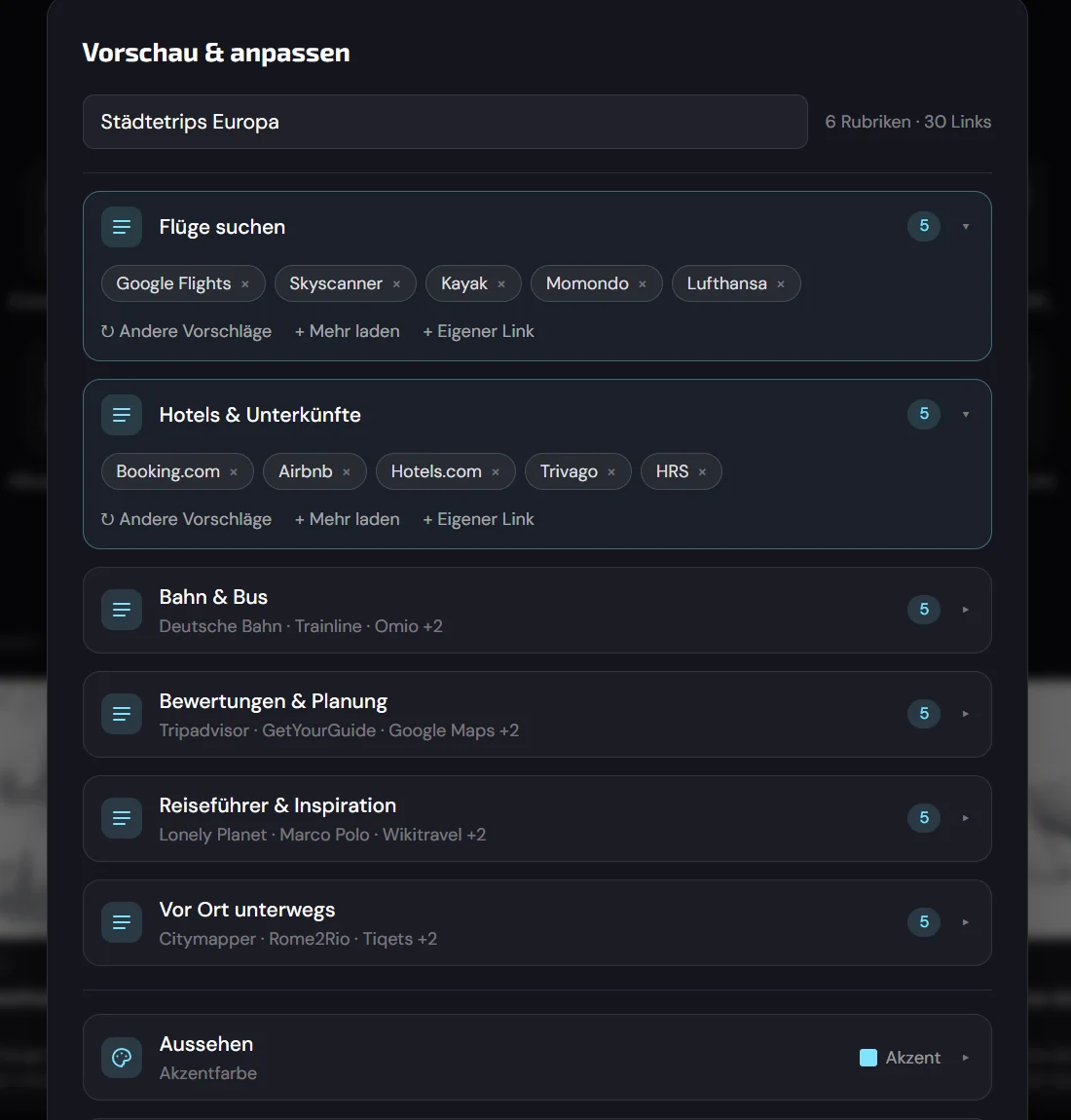Screen dimensions: 1071x1120
Task: Click the count badge 5 in Flüge suchen
Action: [x=924, y=226]
